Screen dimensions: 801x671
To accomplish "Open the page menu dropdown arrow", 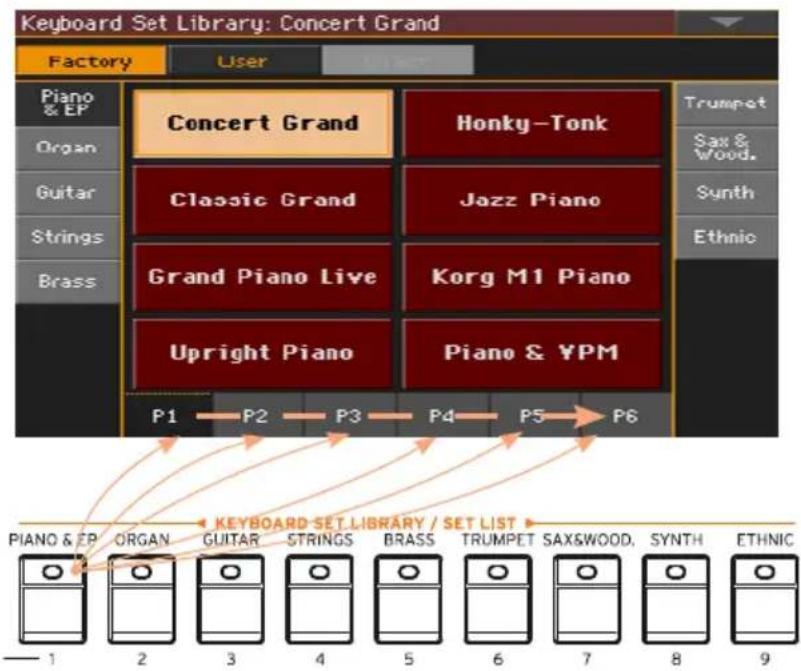I will coord(726,23).
